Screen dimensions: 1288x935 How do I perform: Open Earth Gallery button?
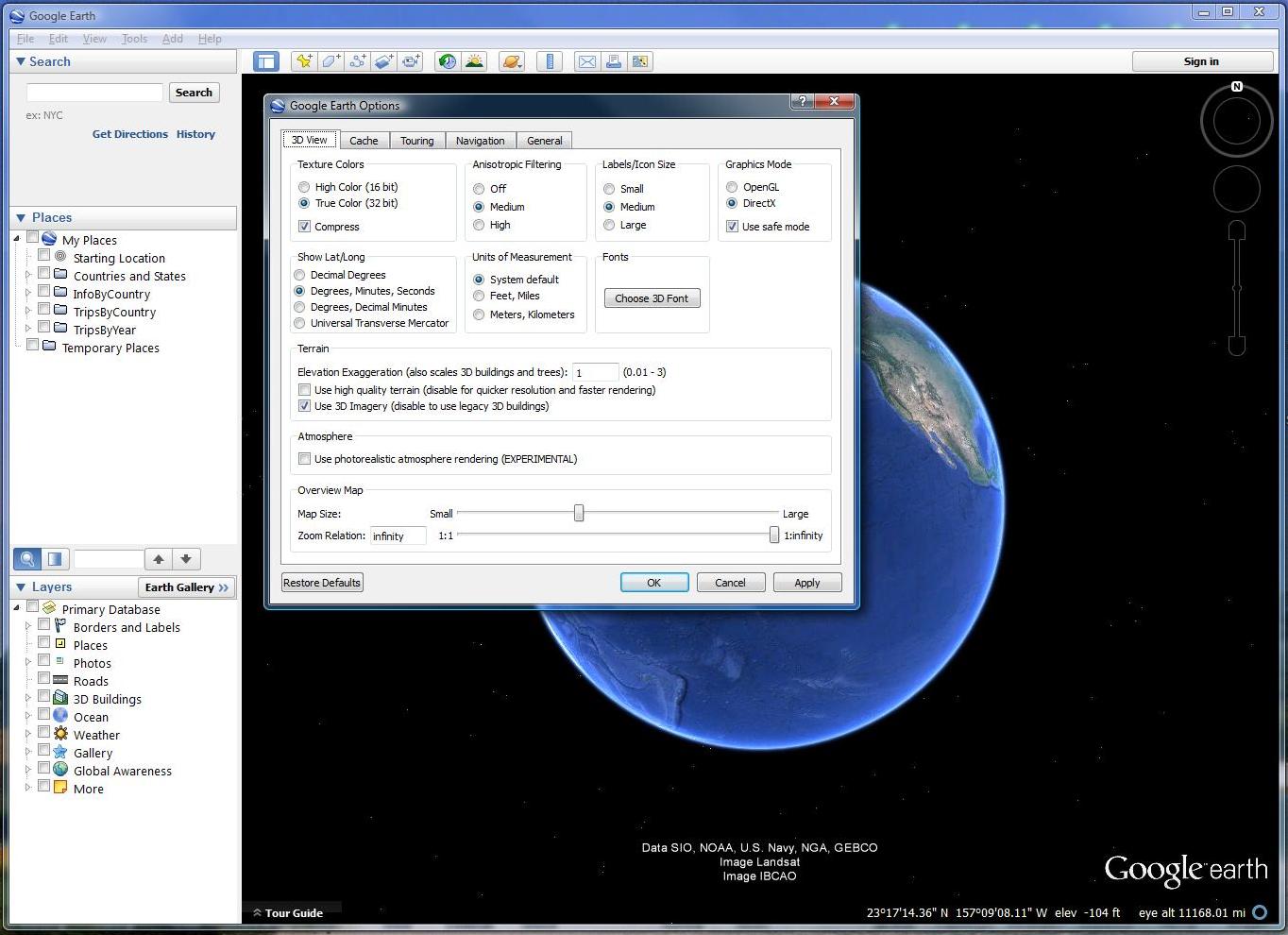(186, 587)
